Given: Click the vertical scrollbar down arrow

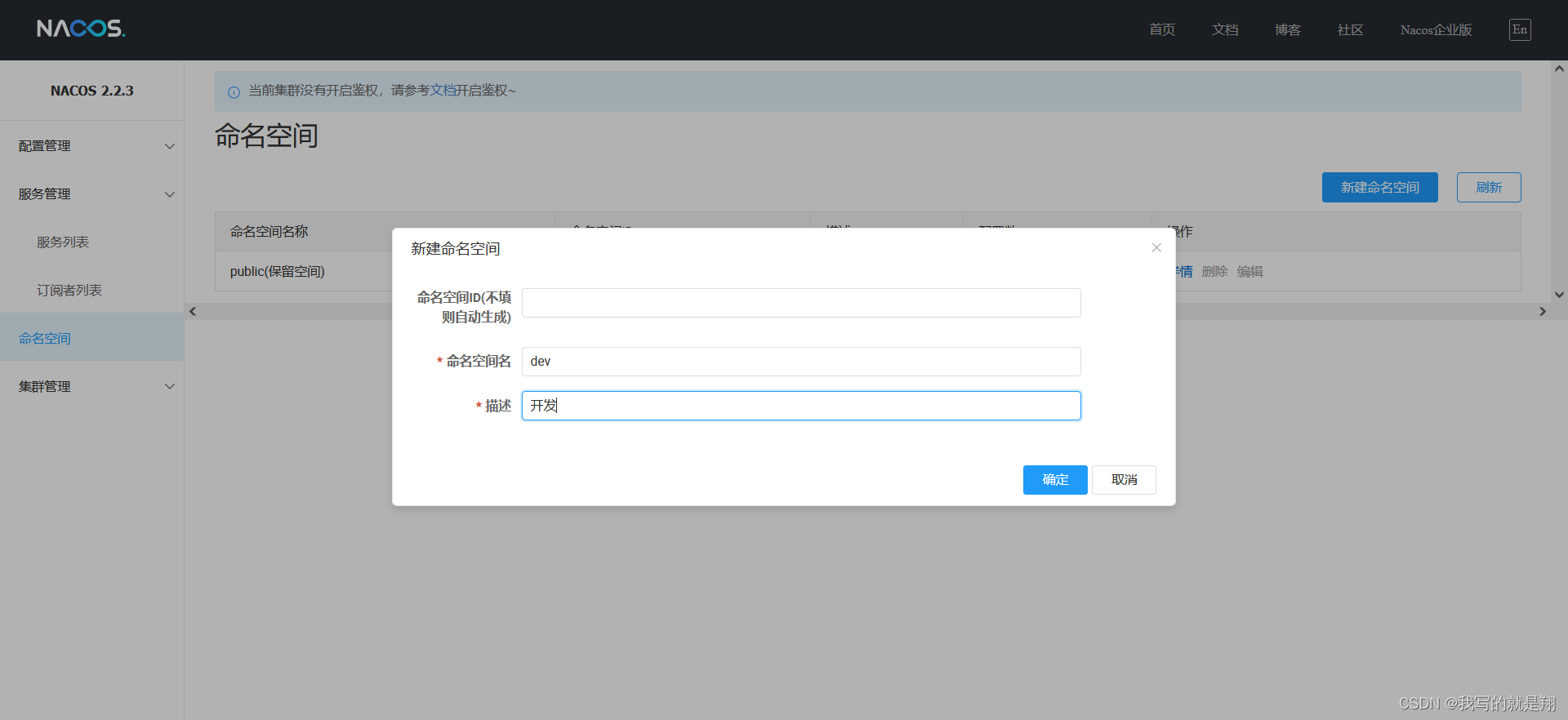Looking at the screenshot, I should tap(1559, 295).
